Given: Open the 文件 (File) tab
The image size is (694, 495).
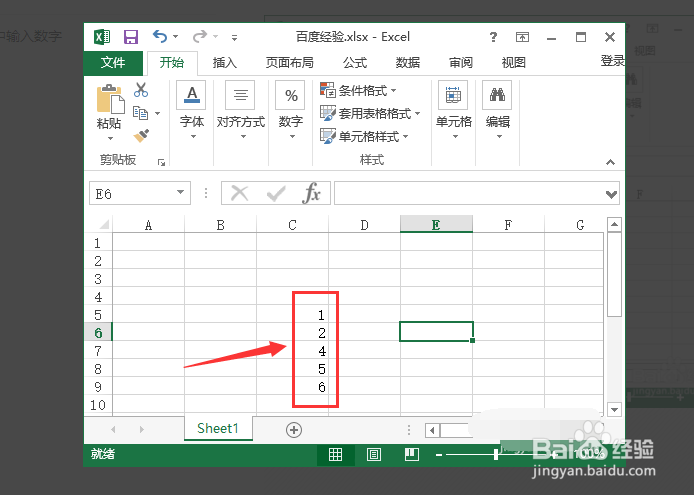Looking at the screenshot, I should coord(113,63).
